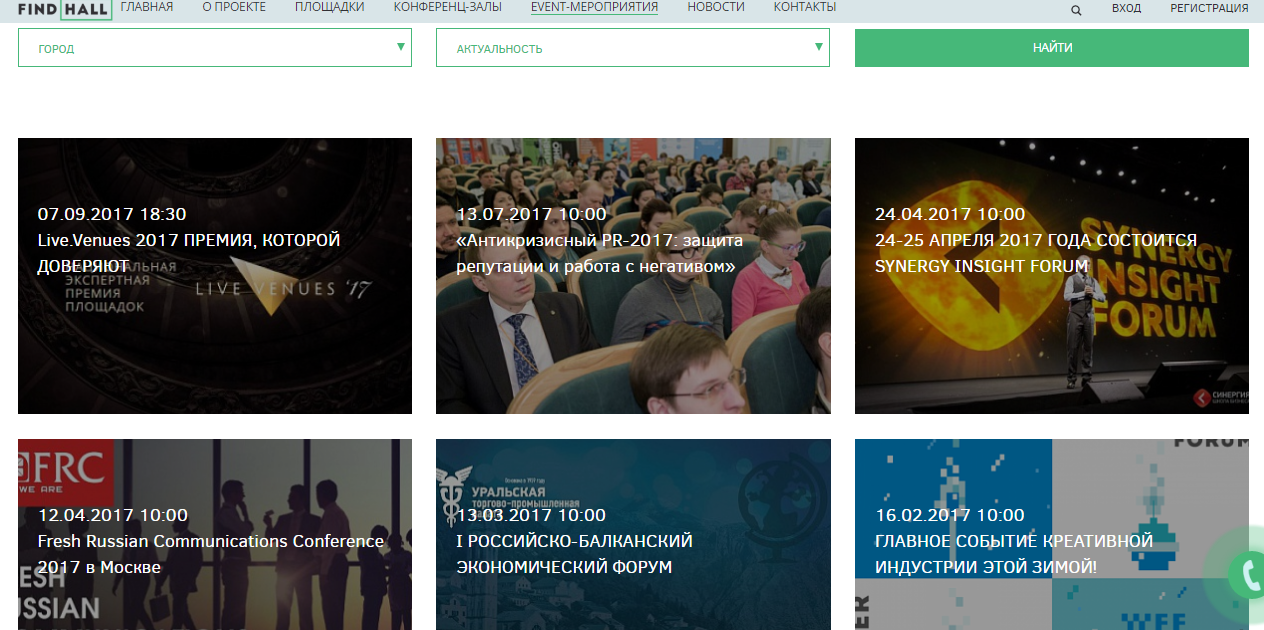Click the РЕГИСТРАЦИЯ link
This screenshot has height=630, width=1264.
(1209, 8)
